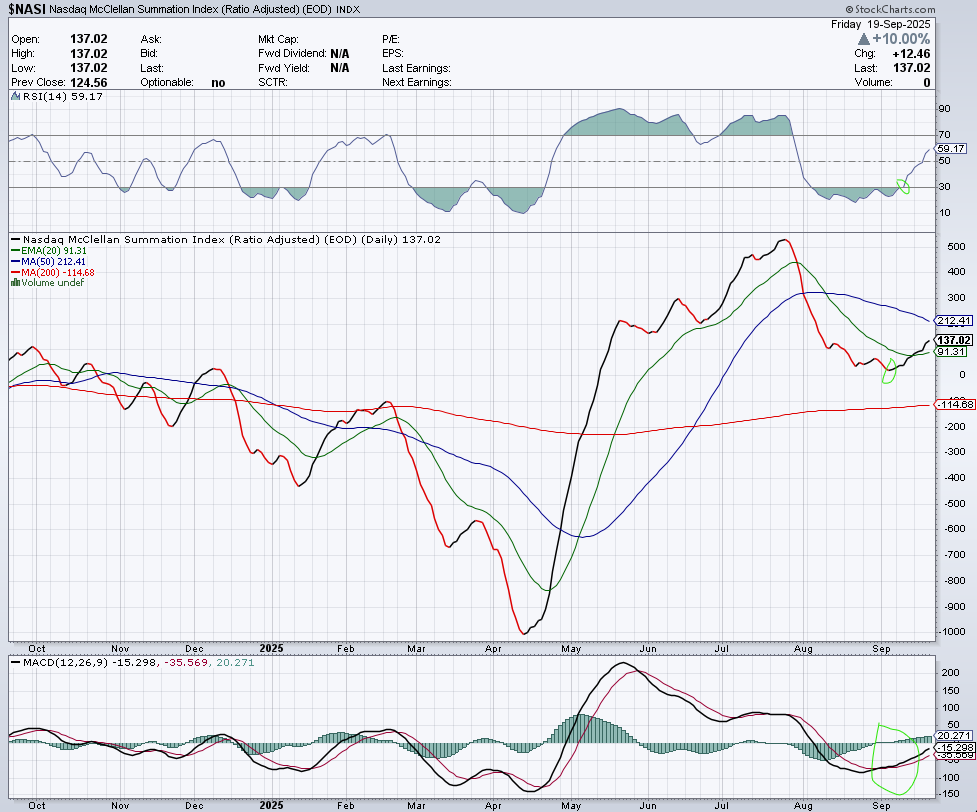Click the Next Earnings label
This screenshot has height=812, width=977.
(x=417, y=82)
